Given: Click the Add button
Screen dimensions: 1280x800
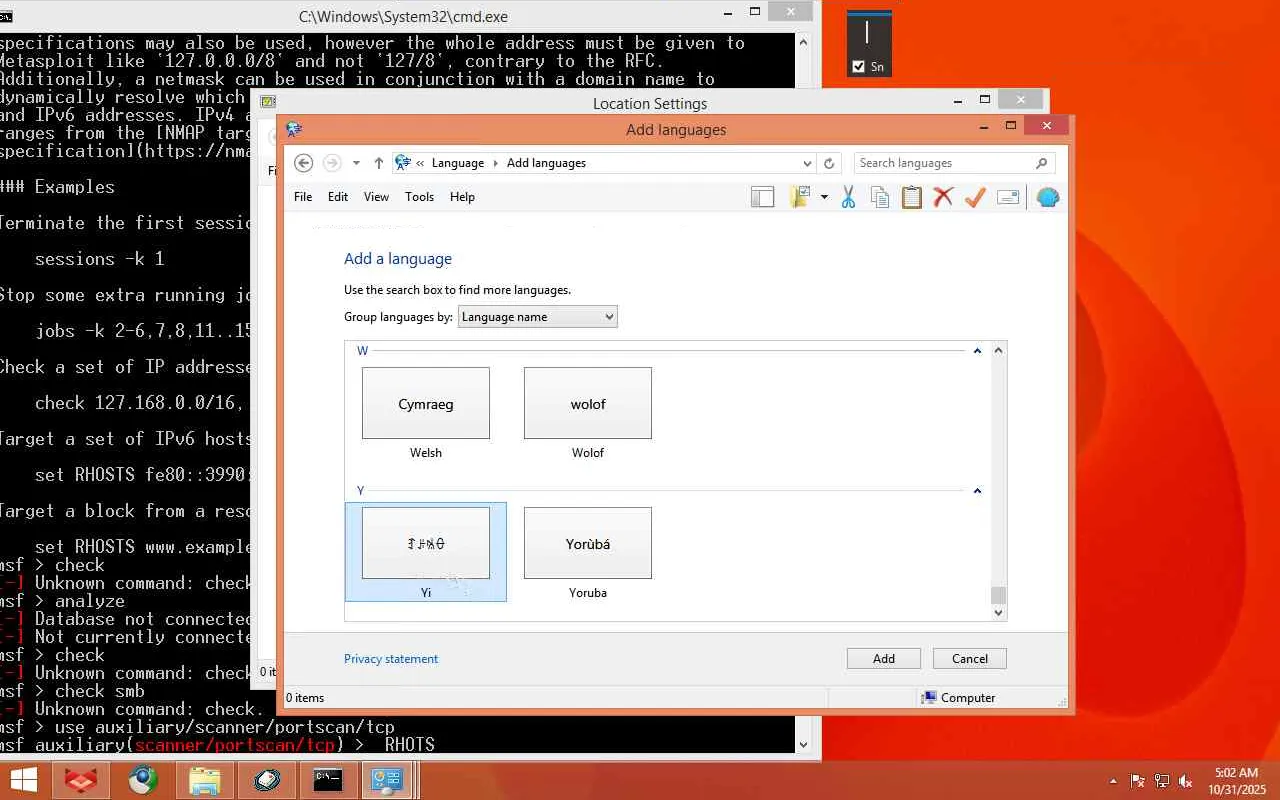Looking at the screenshot, I should tap(884, 659).
